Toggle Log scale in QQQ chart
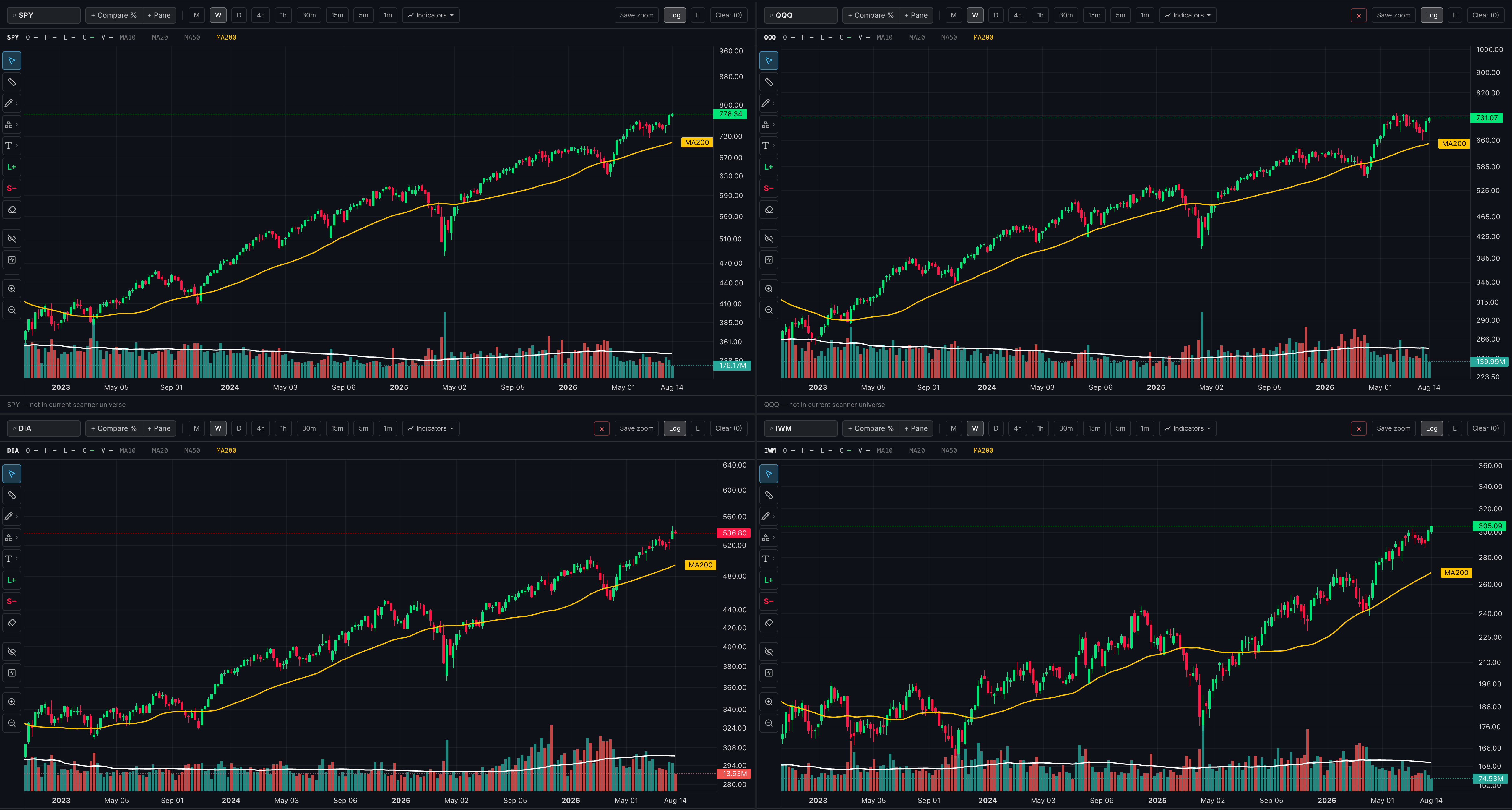Viewport: 1512px width, 810px height. [1432, 15]
